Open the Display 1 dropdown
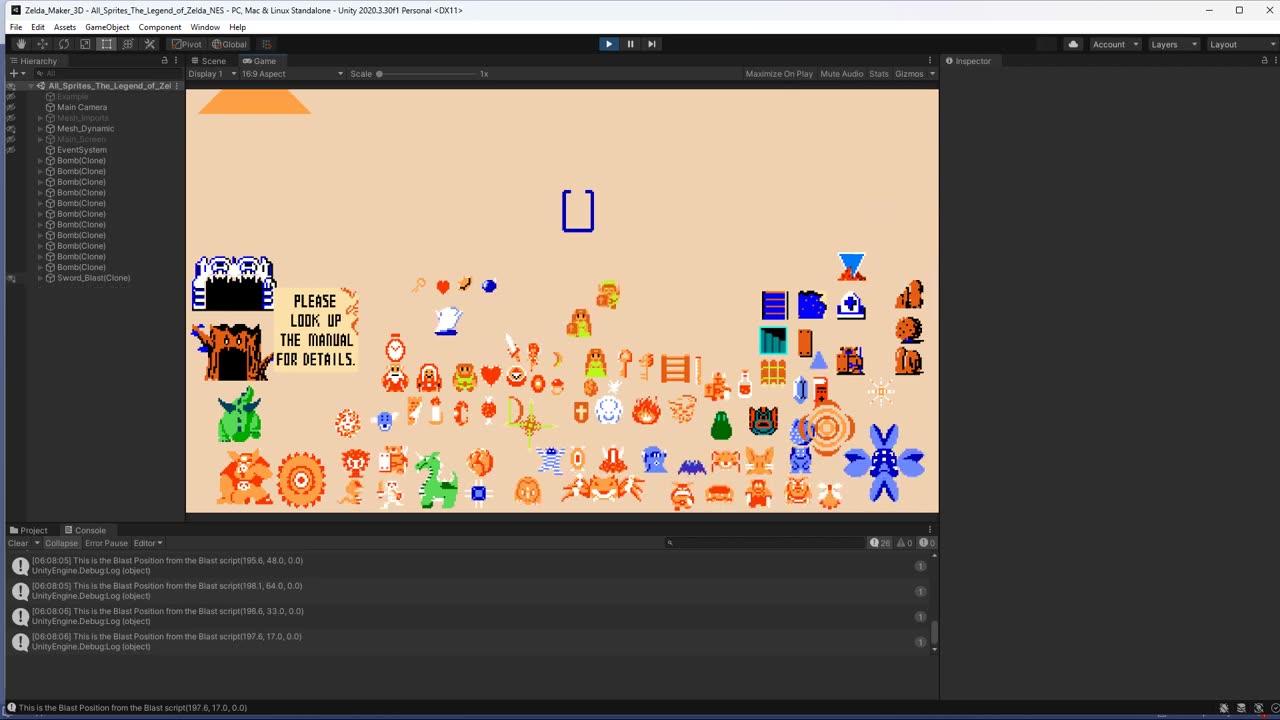 click(212, 74)
